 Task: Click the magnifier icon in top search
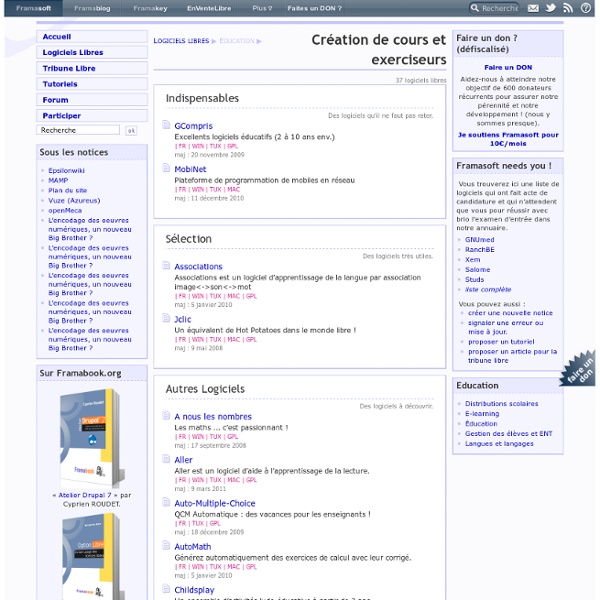click(474, 8)
